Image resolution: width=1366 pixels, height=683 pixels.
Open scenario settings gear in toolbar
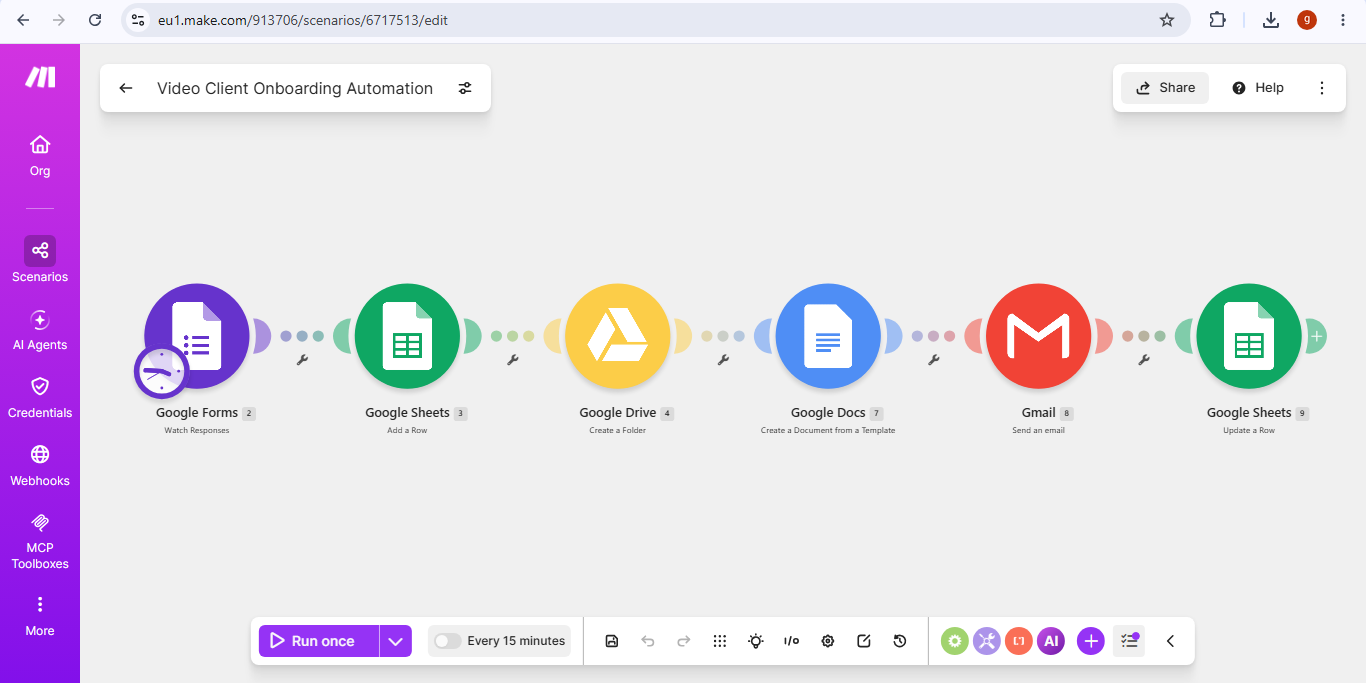[x=828, y=641]
